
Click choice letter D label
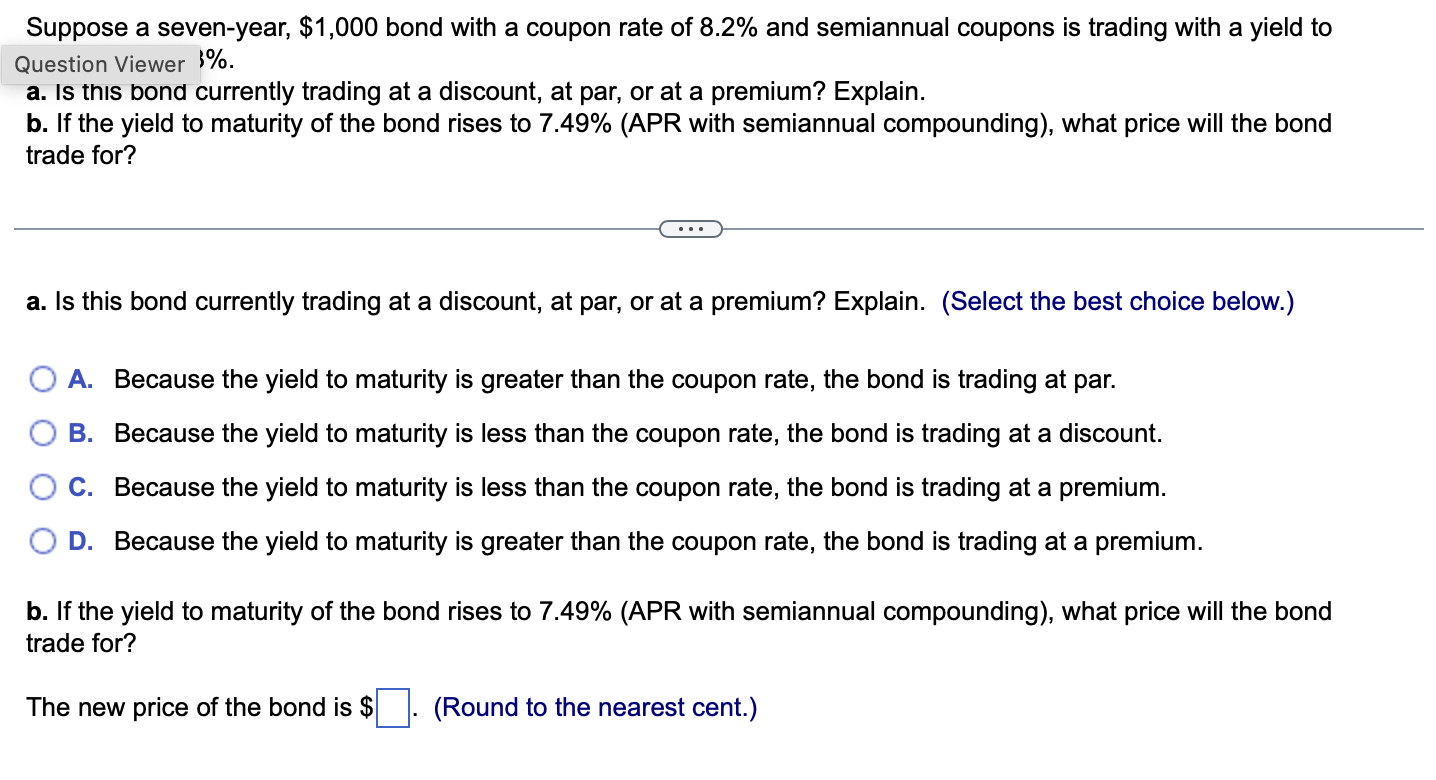[x=80, y=541]
